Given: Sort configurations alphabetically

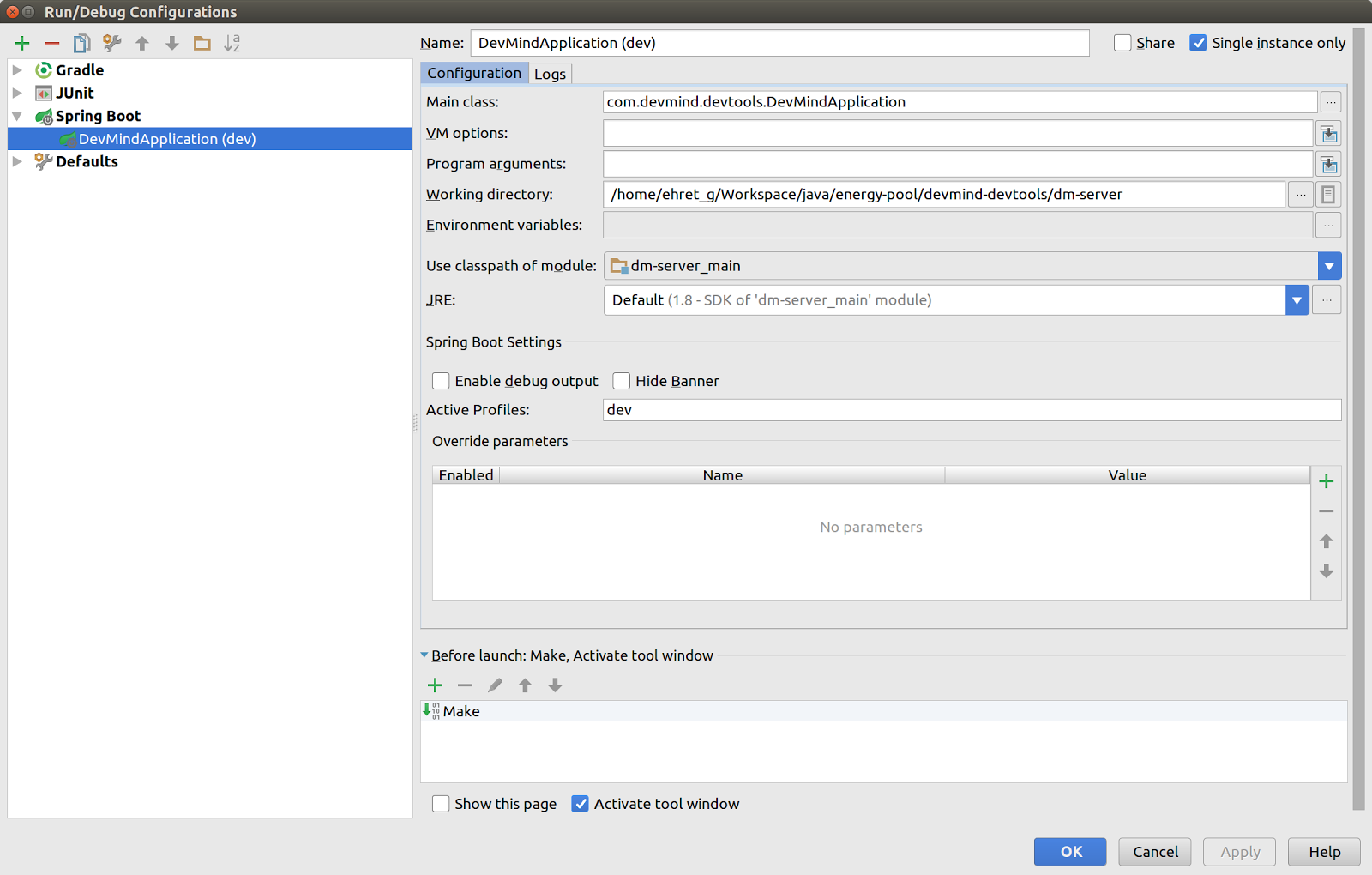Looking at the screenshot, I should (232, 43).
